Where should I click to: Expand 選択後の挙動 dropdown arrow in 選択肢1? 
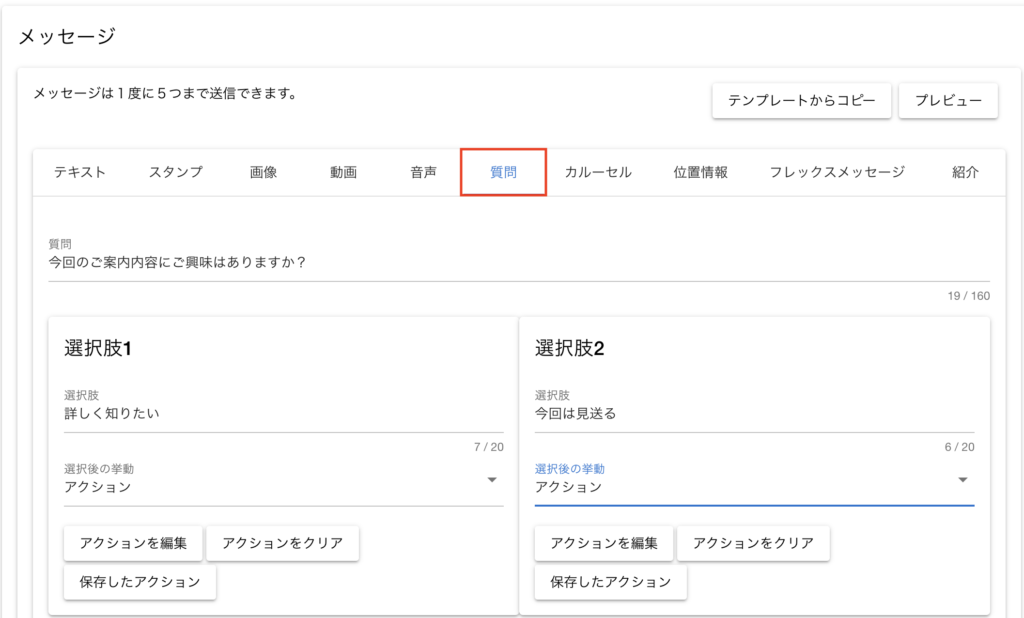pos(492,480)
